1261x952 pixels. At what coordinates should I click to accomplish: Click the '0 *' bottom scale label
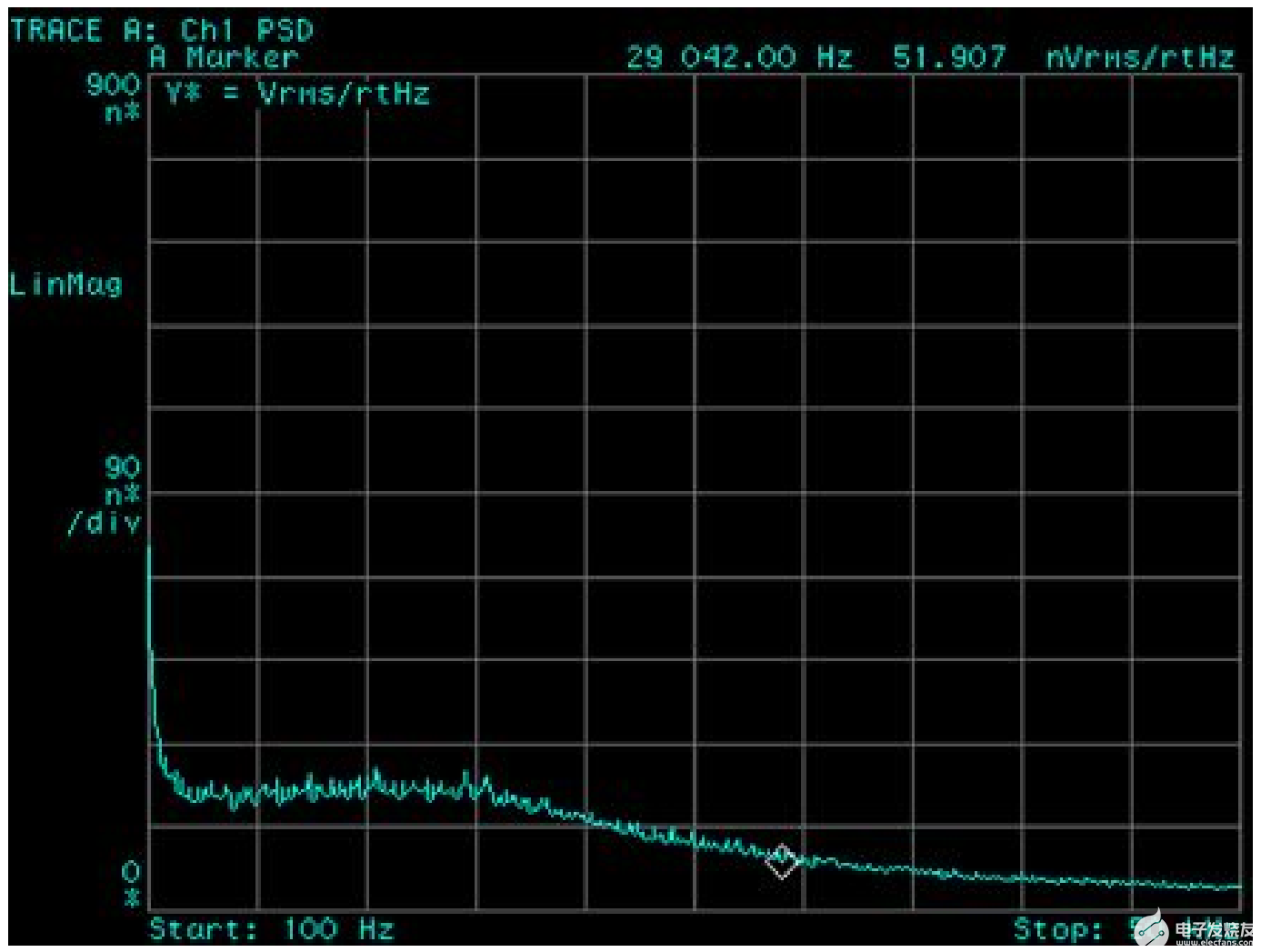pos(132,885)
